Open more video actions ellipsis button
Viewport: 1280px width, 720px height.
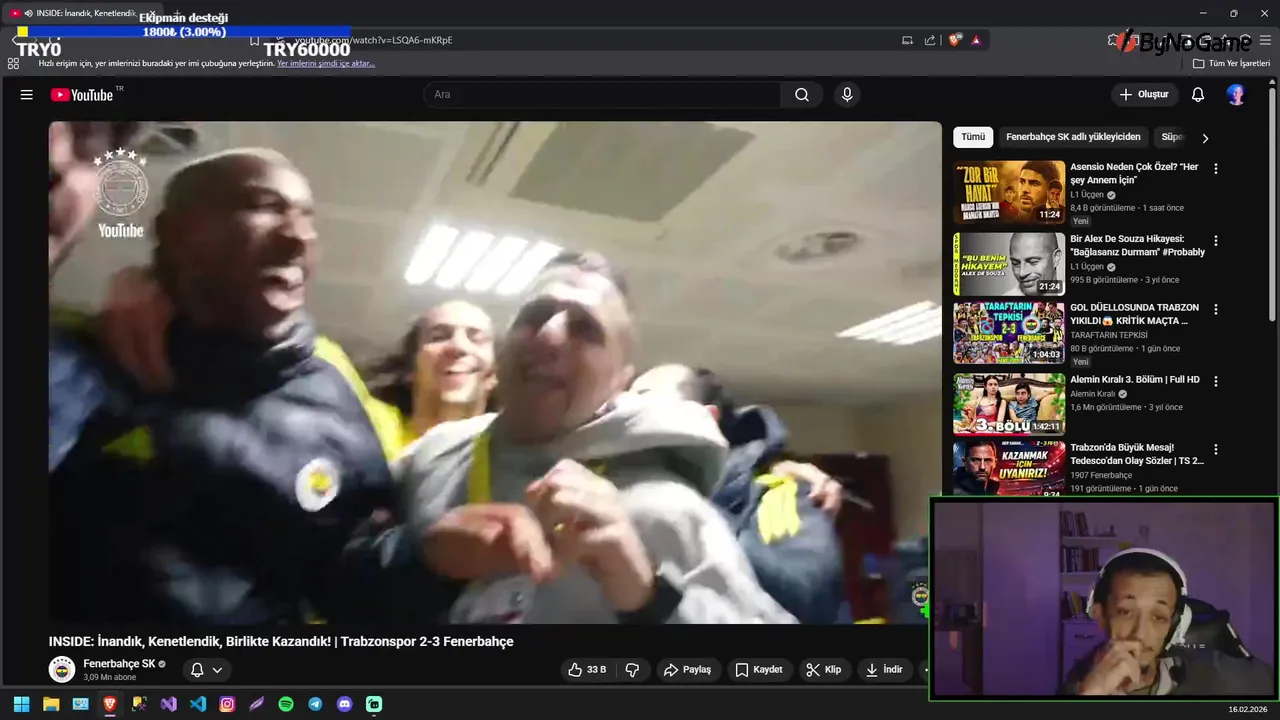coord(925,670)
